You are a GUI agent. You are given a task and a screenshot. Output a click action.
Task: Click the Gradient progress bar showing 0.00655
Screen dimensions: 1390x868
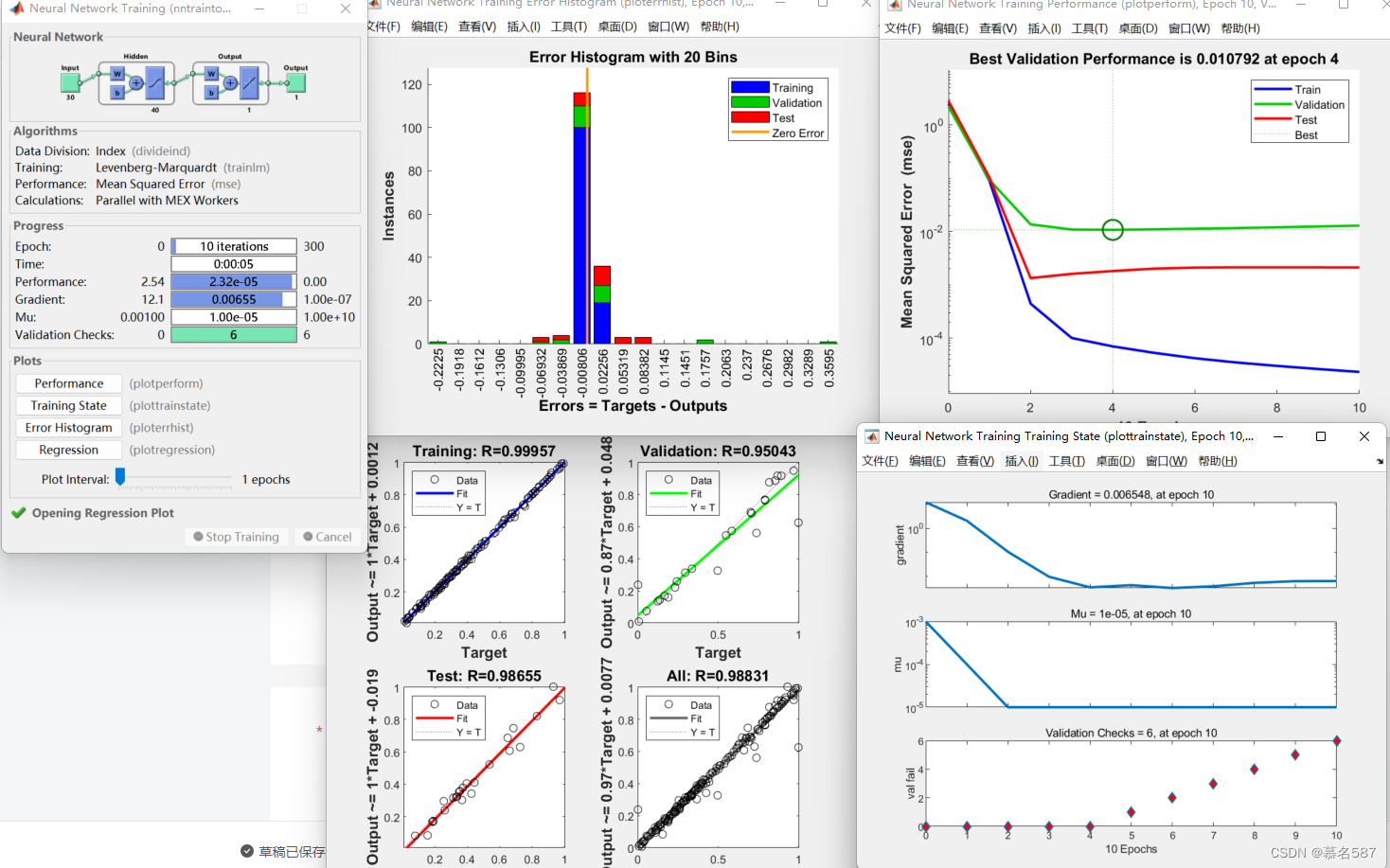[x=234, y=299]
